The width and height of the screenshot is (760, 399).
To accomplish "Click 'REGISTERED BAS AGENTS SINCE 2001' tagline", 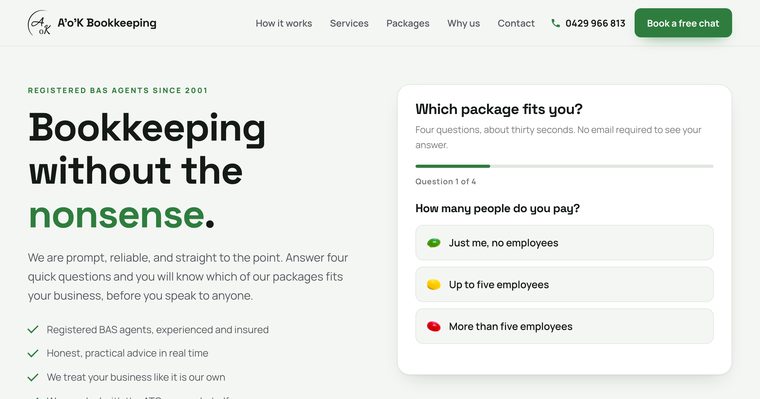I will pyautogui.click(x=118, y=90).
